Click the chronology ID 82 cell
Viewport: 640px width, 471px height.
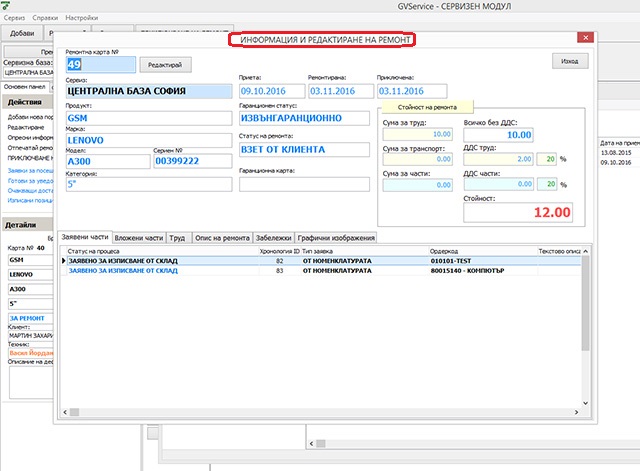[x=280, y=261]
